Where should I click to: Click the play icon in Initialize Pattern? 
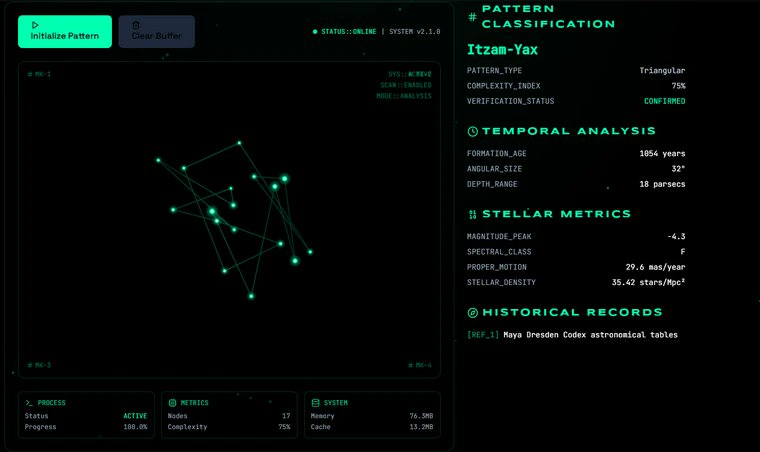[35, 25]
